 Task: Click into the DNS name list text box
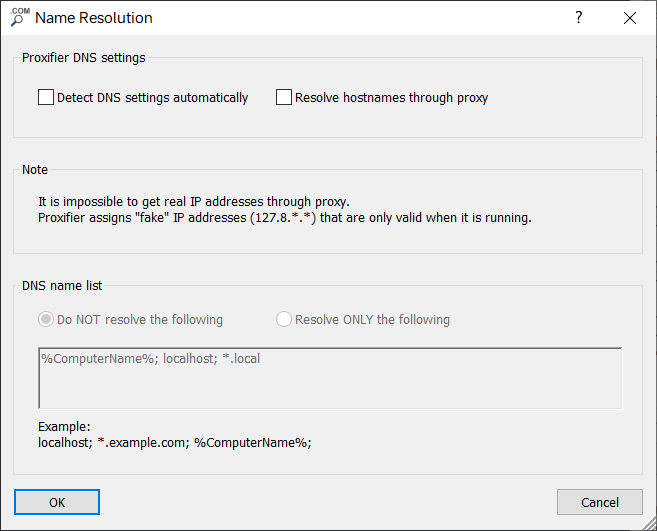pyautogui.click(x=330, y=385)
